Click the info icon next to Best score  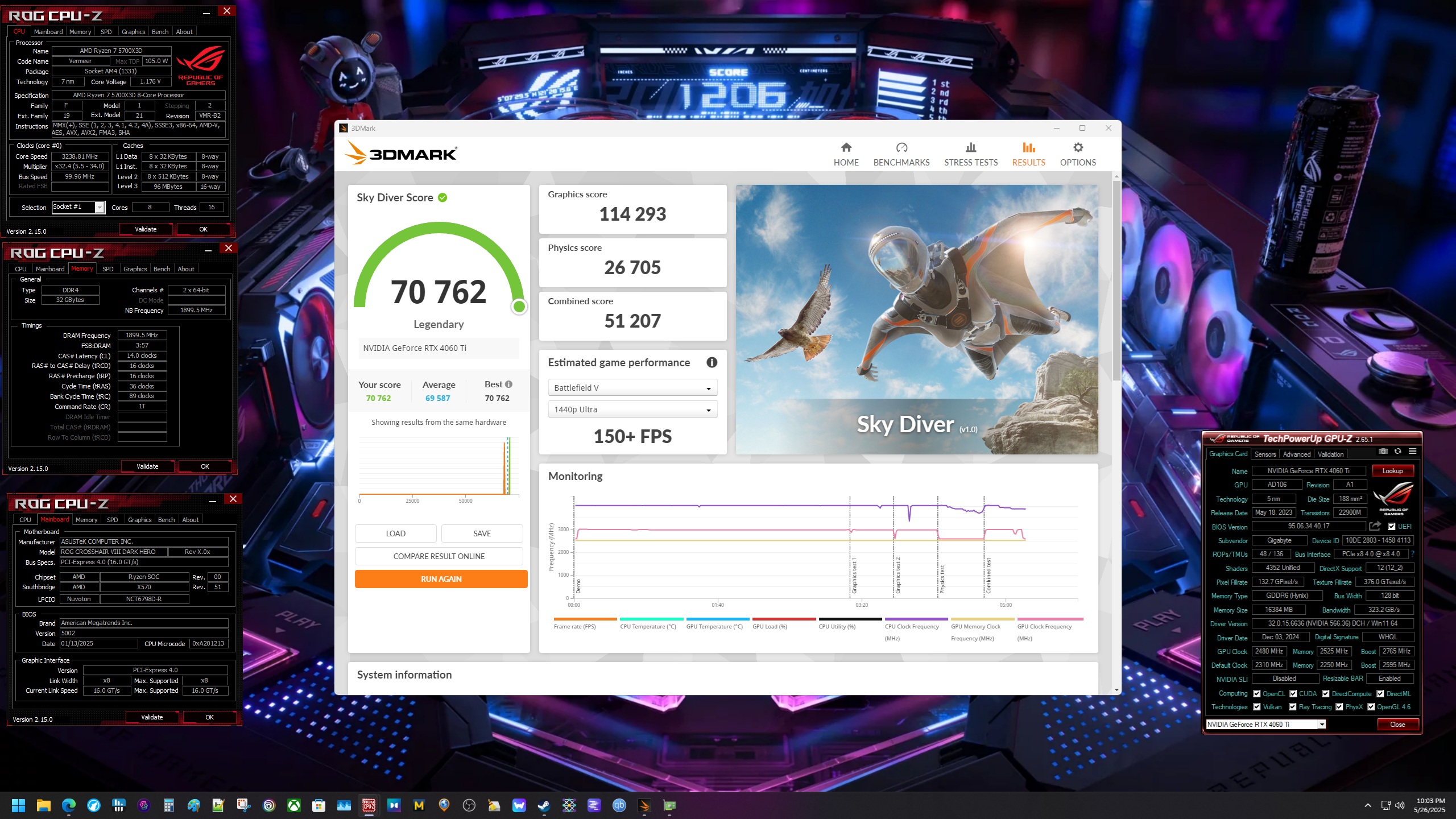pos(508,384)
